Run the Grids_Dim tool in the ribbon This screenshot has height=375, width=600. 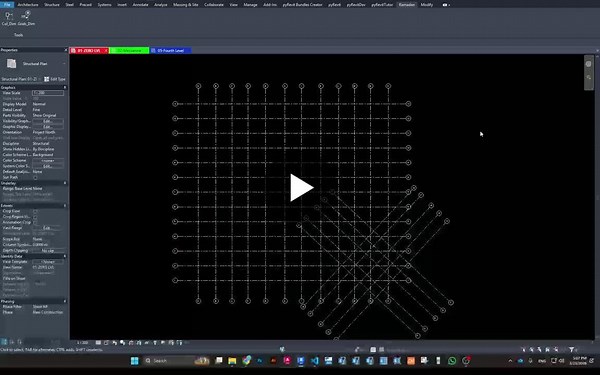26,18
